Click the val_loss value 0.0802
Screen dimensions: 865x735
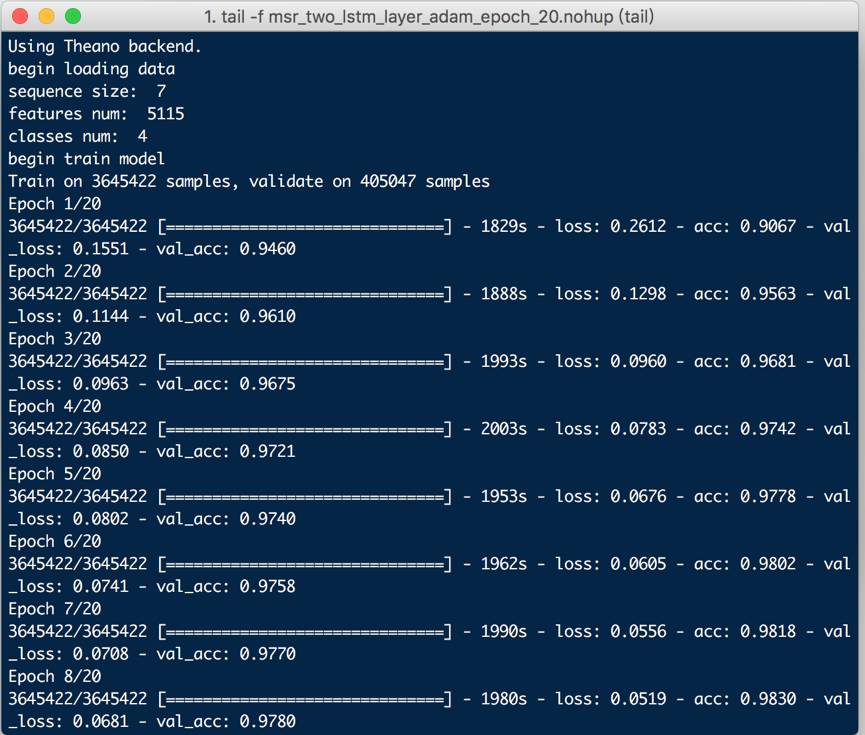click(x=100, y=519)
